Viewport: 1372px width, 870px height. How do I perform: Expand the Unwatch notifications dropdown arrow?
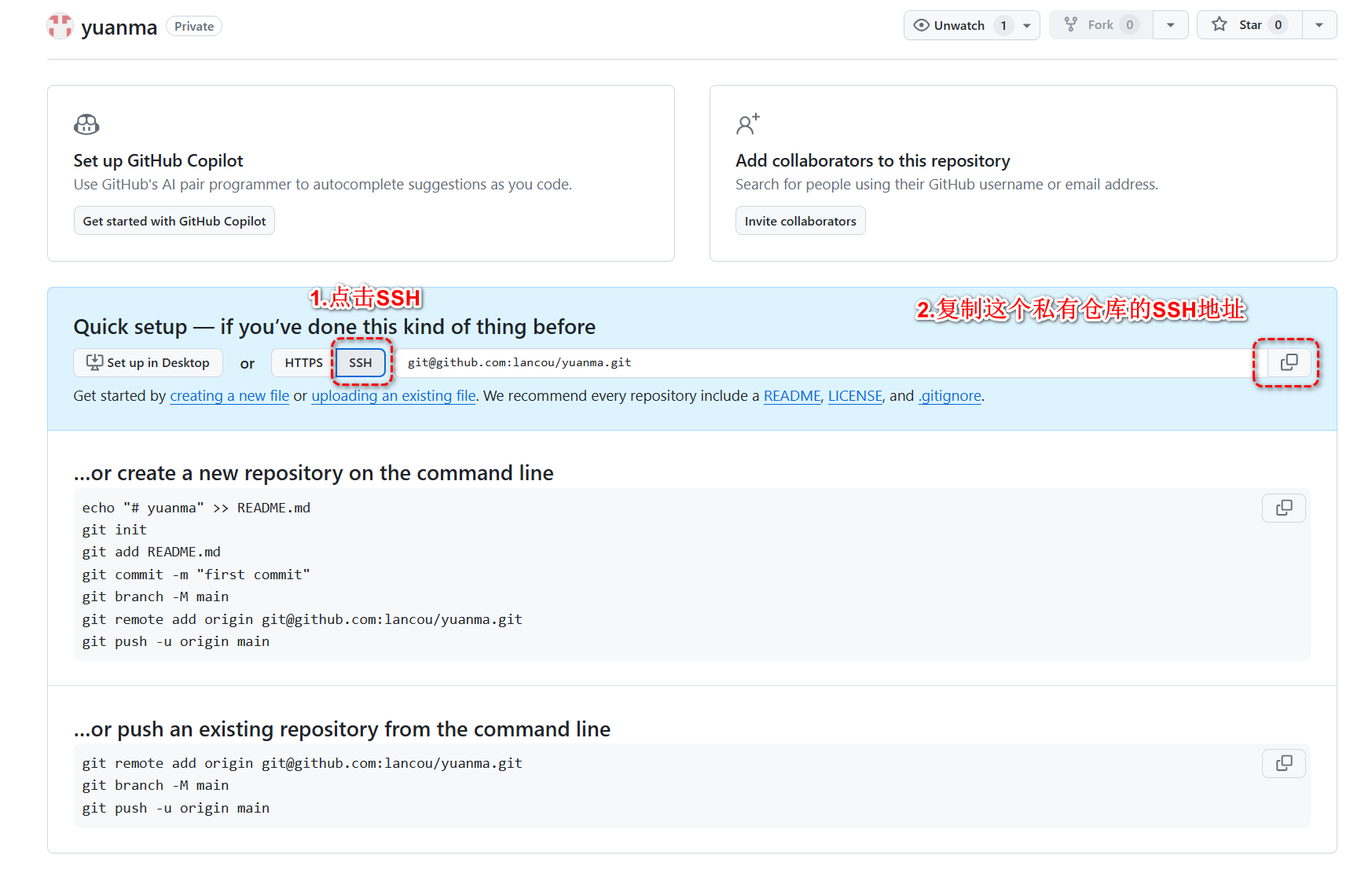pyautogui.click(x=1027, y=25)
